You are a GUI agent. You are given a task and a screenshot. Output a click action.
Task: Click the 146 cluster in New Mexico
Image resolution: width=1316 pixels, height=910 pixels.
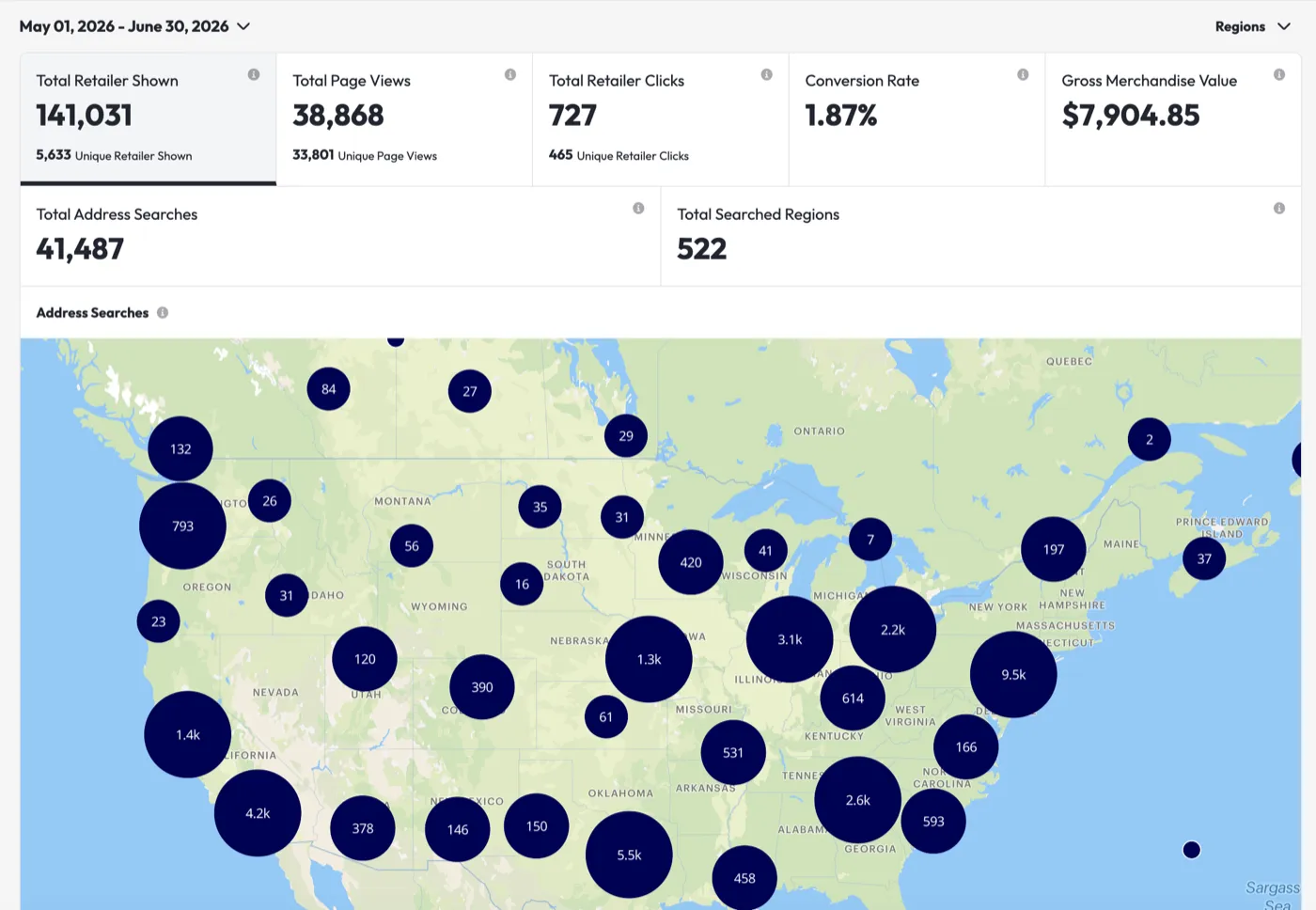[x=458, y=829]
